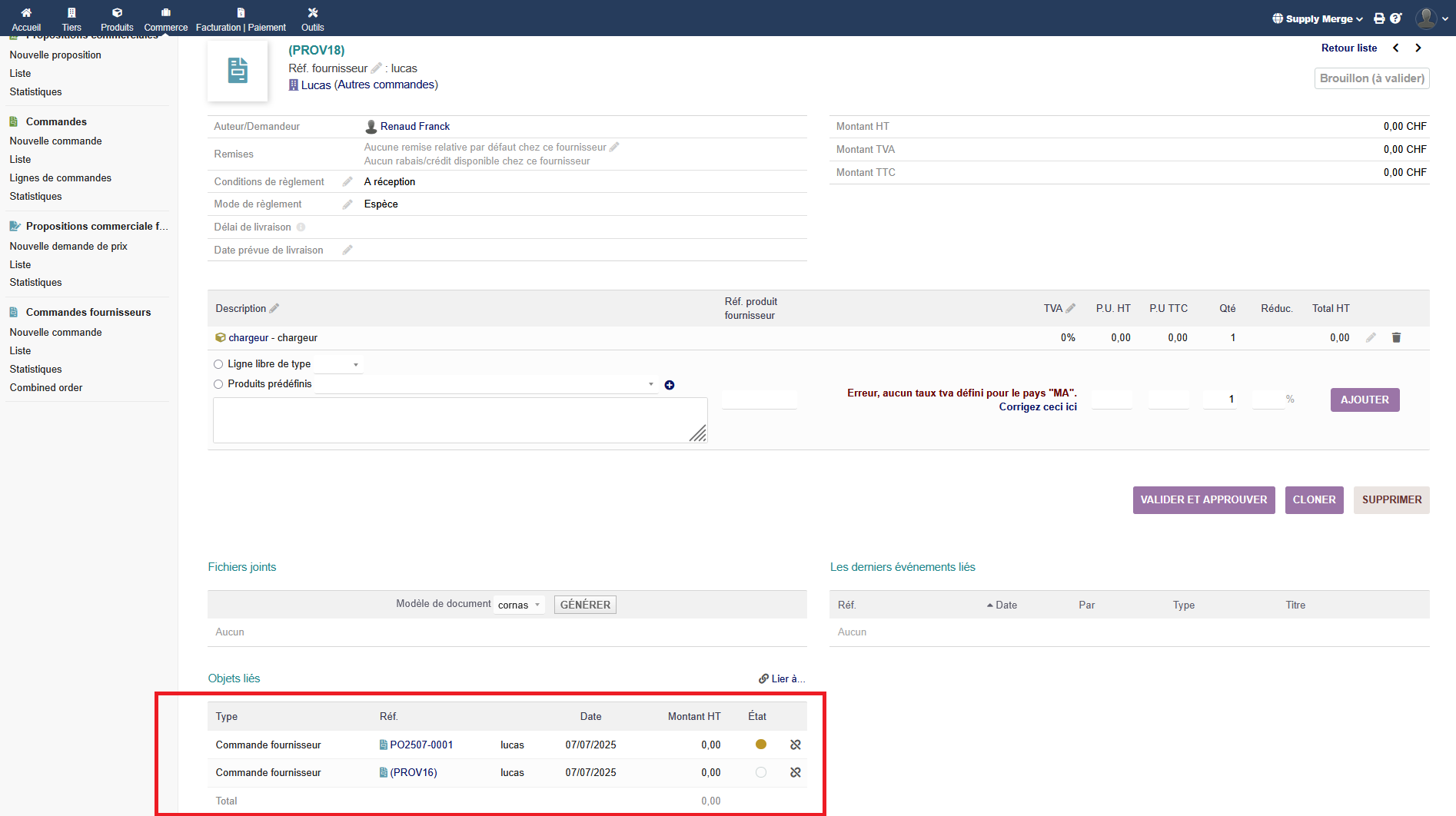Open the Produits prédéfinis product dropdown
The image size is (1456, 816).
486,384
